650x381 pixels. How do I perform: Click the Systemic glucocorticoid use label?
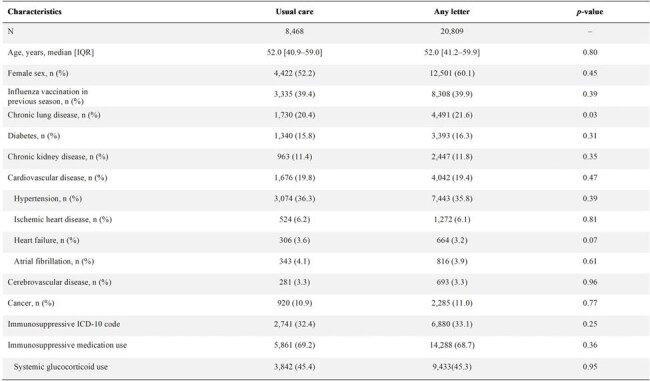point(61,367)
